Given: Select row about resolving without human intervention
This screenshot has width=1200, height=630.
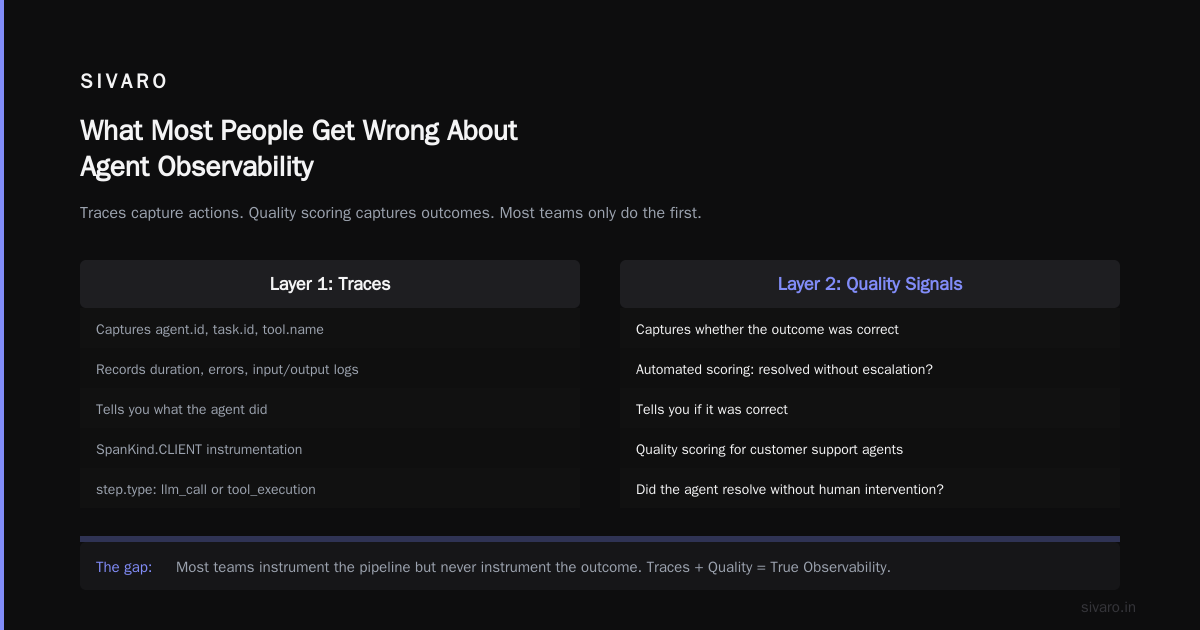Looking at the screenshot, I should coord(870,489).
